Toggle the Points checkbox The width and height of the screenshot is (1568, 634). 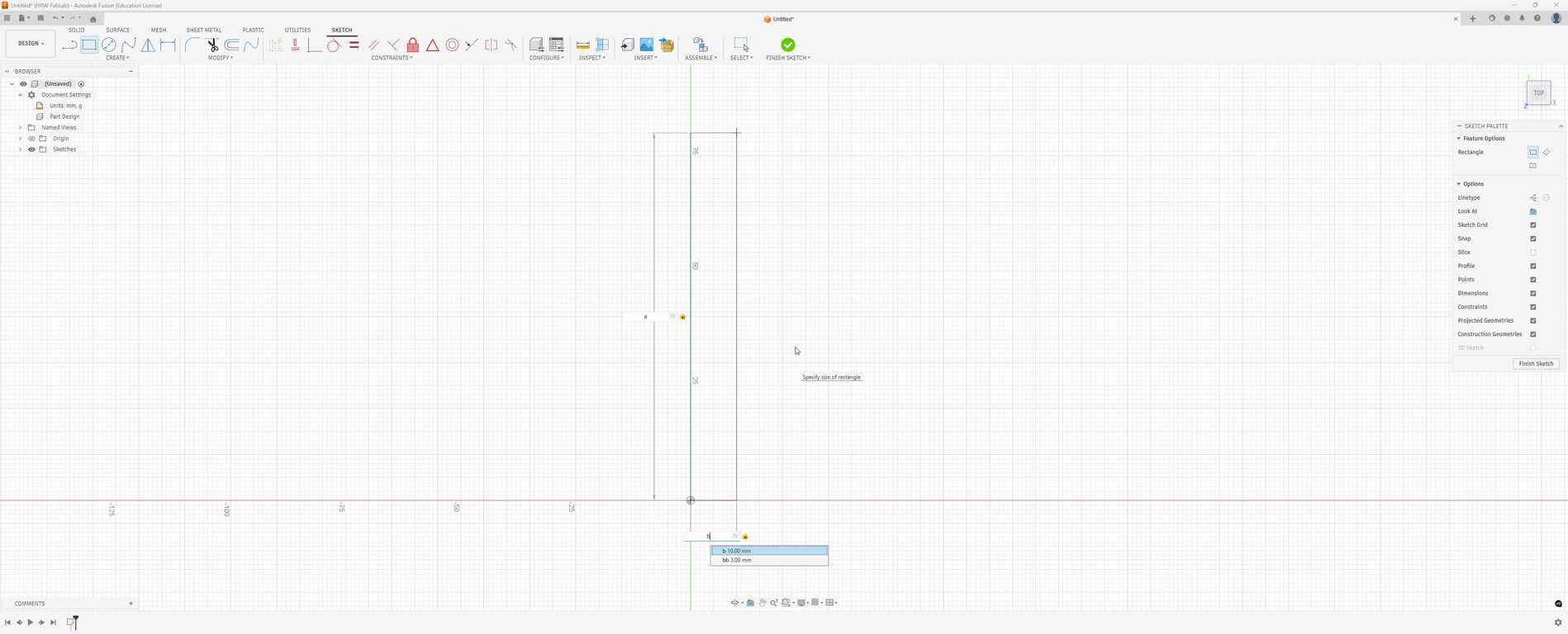[x=1533, y=280]
